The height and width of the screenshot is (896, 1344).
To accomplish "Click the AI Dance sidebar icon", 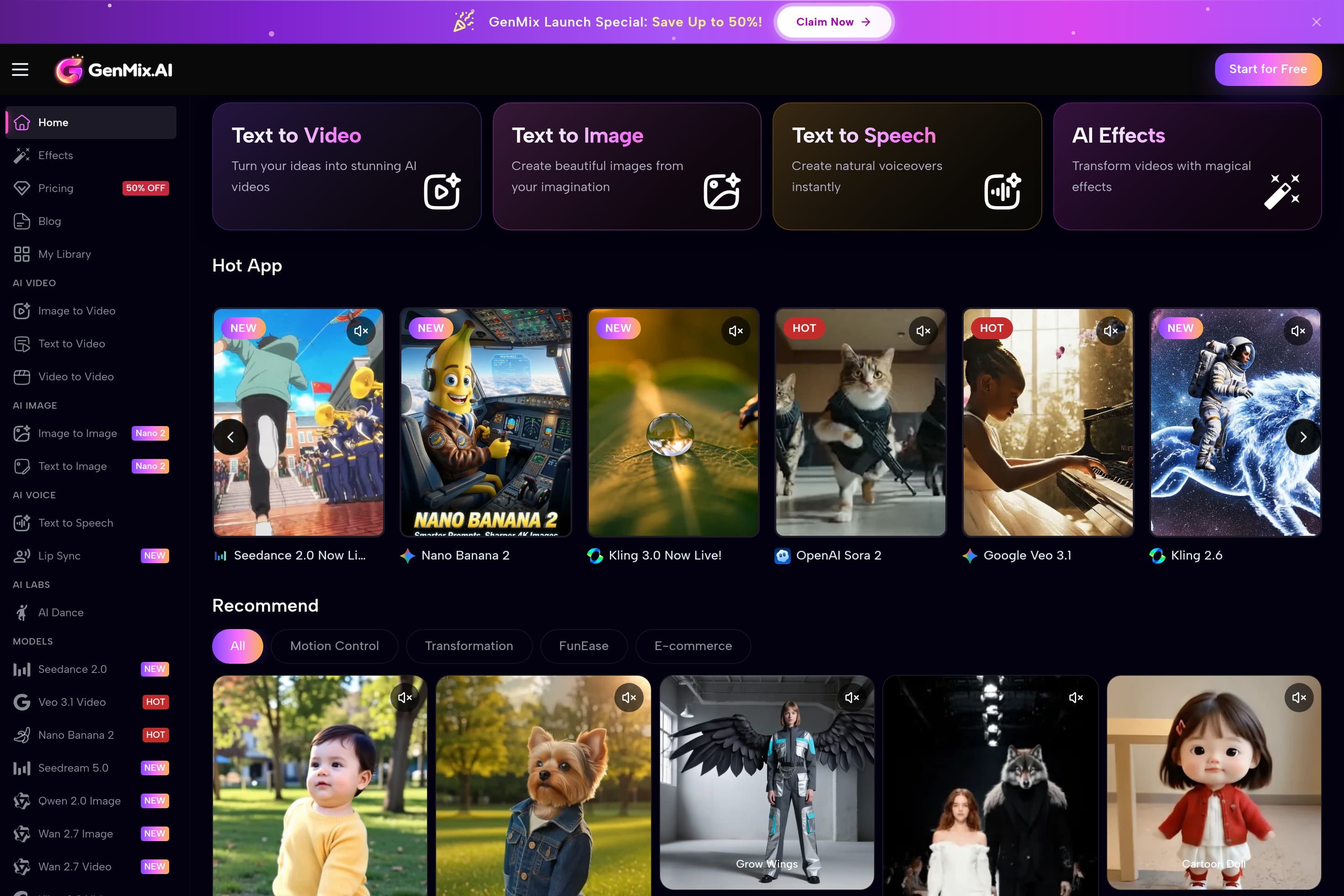I will pyautogui.click(x=22, y=613).
